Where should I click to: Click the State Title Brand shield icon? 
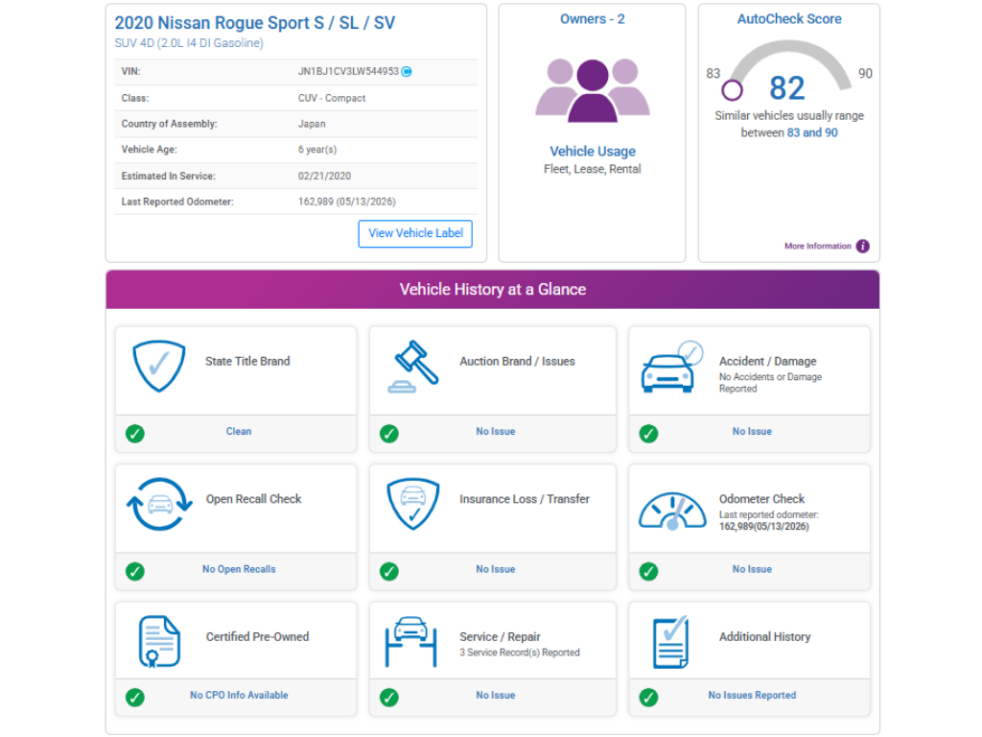[x=159, y=366]
